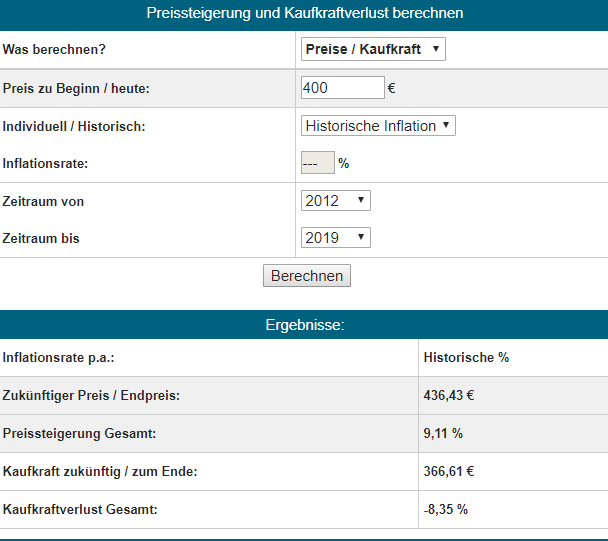Image resolution: width=608 pixels, height=541 pixels.
Task: Click the 'Ergebnisse:' results header bar
Action: click(x=304, y=325)
